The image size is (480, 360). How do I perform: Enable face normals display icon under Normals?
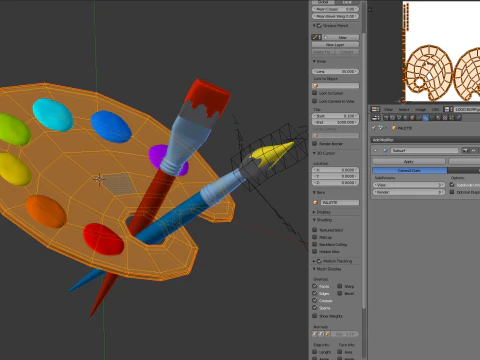327,334
